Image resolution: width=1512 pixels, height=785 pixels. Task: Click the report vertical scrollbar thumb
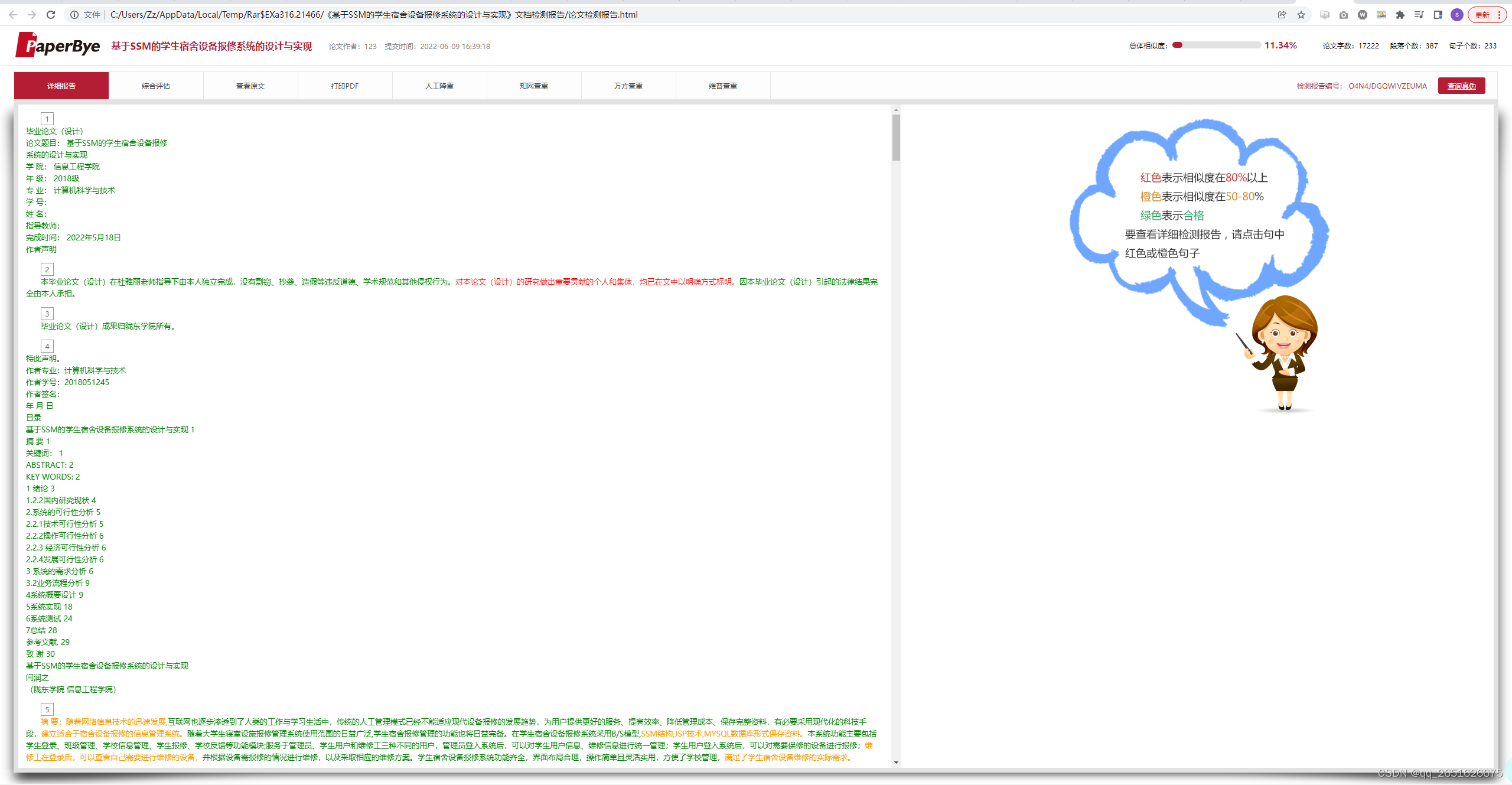pyautogui.click(x=896, y=137)
